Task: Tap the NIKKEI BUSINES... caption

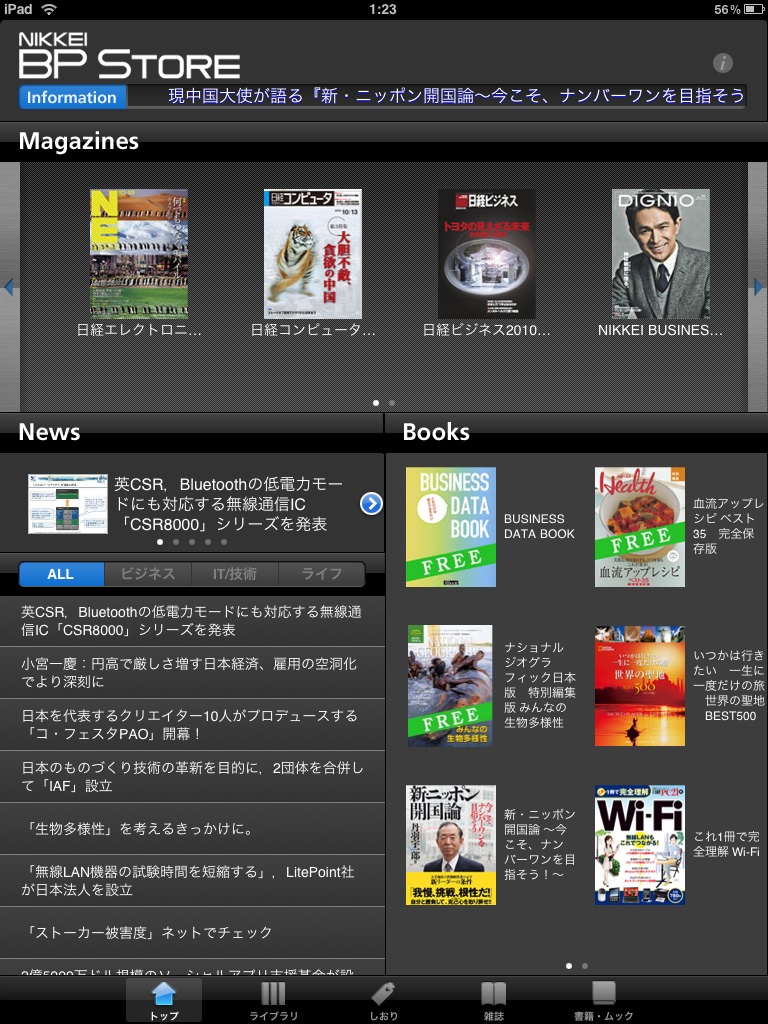Action: tap(661, 330)
